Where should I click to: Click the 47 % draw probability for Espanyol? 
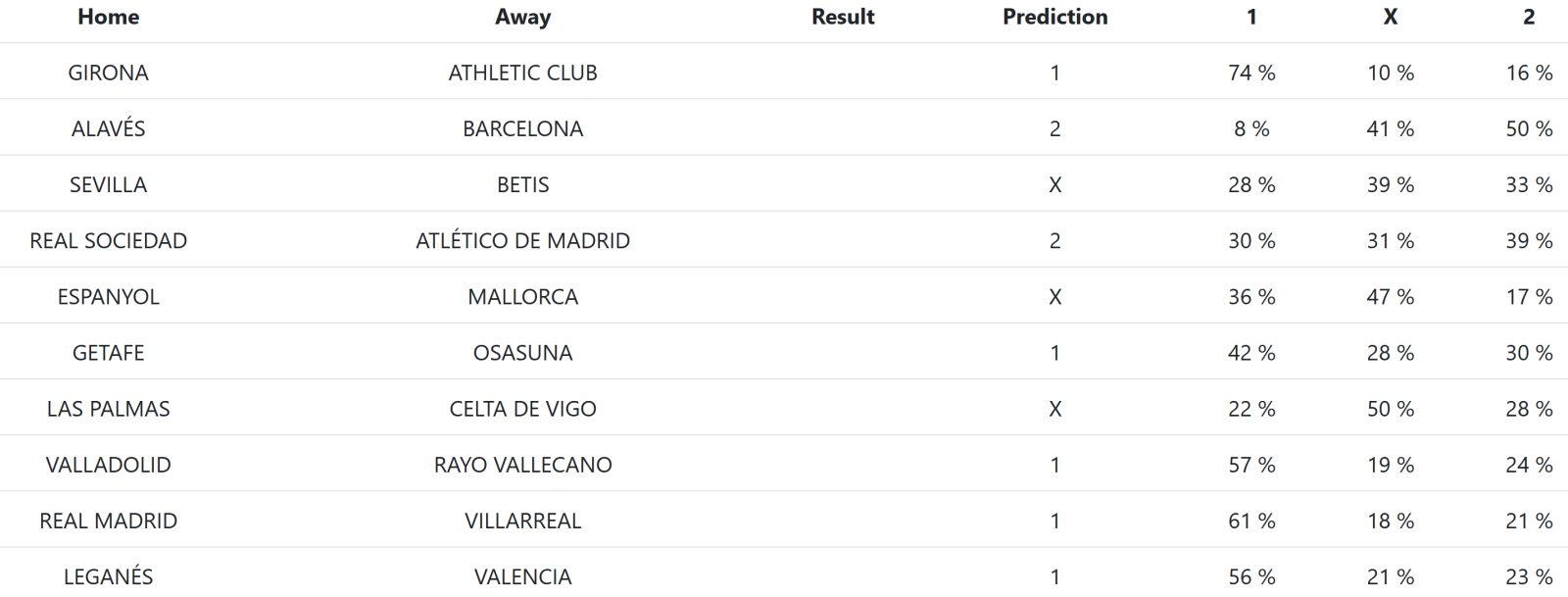1390,296
